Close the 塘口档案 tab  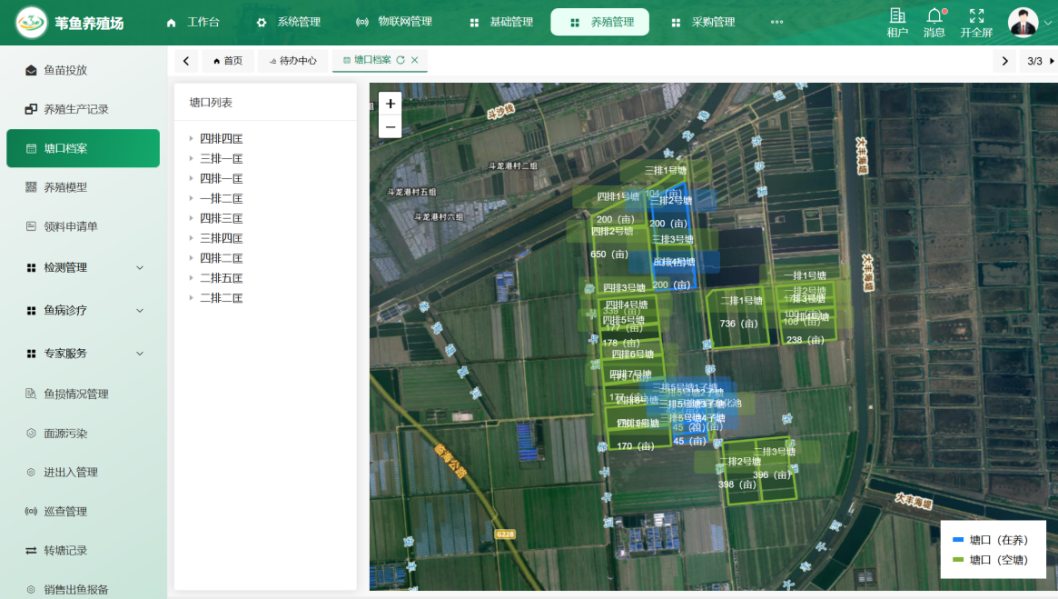pos(415,60)
